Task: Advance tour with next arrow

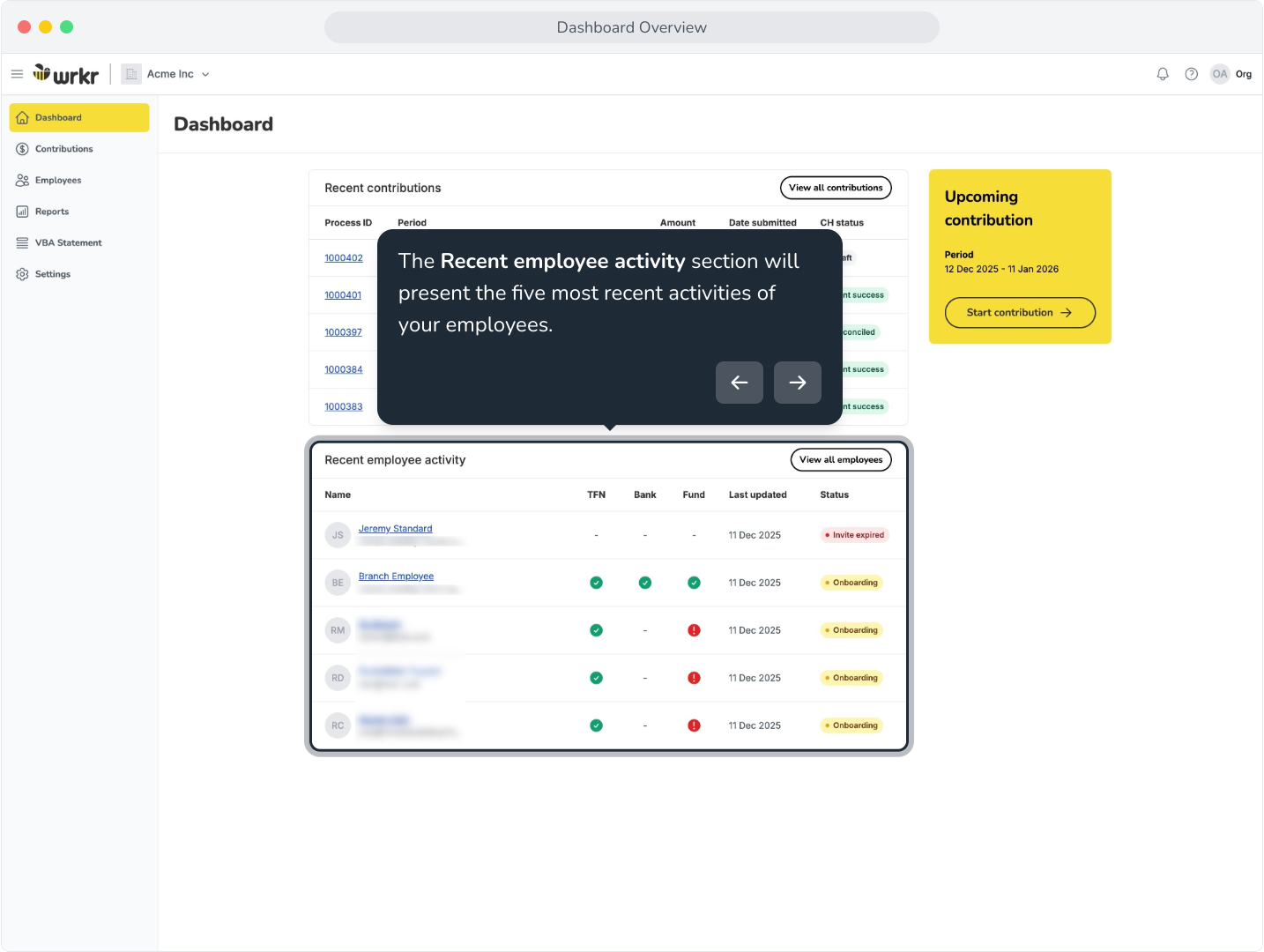Action: pos(797,383)
